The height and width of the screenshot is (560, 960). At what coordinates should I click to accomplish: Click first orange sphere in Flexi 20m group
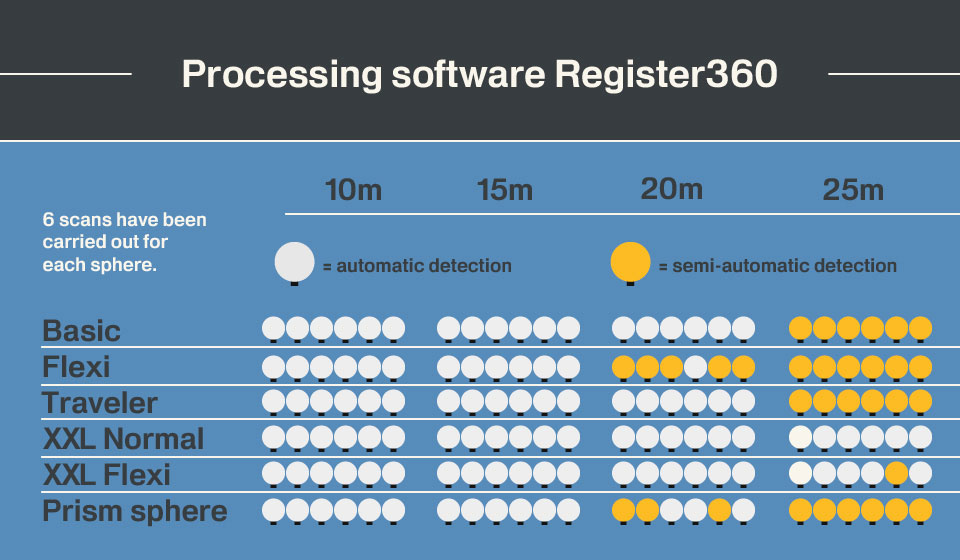tap(623, 367)
